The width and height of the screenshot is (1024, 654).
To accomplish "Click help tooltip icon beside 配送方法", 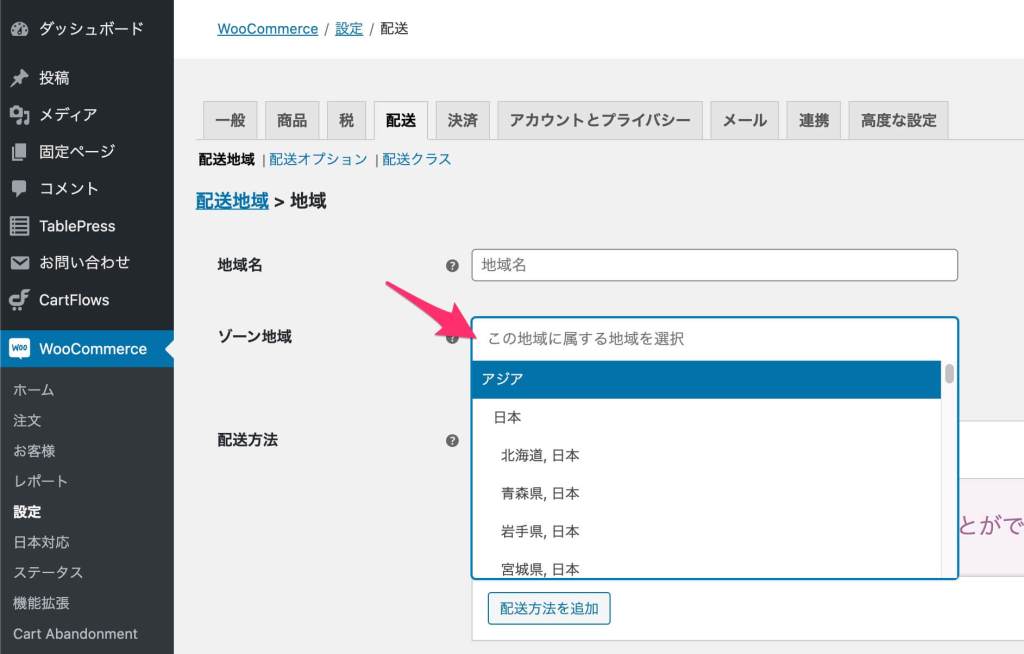I will click(x=452, y=440).
